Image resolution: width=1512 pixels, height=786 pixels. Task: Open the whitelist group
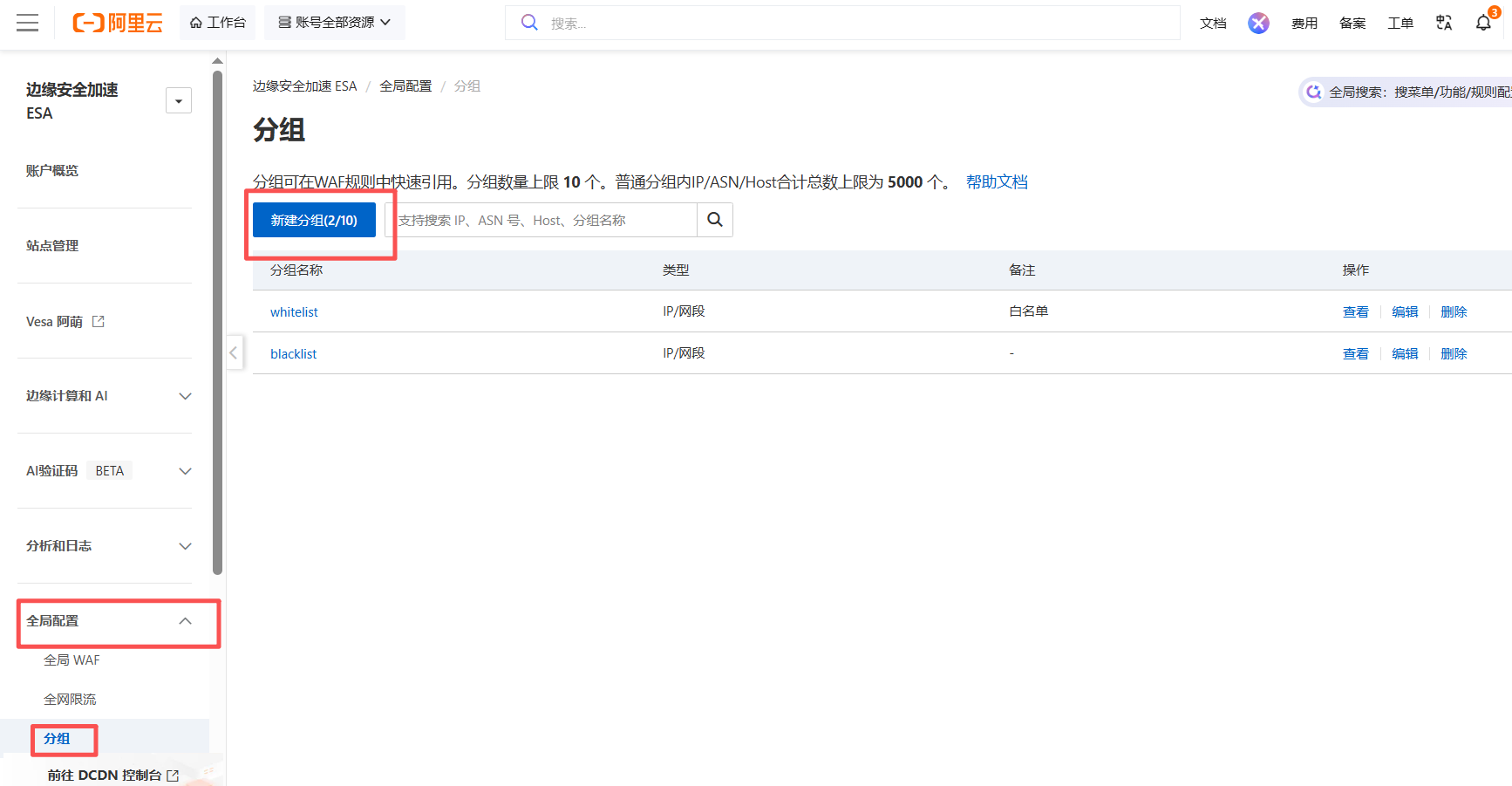click(x=294, y=312)
